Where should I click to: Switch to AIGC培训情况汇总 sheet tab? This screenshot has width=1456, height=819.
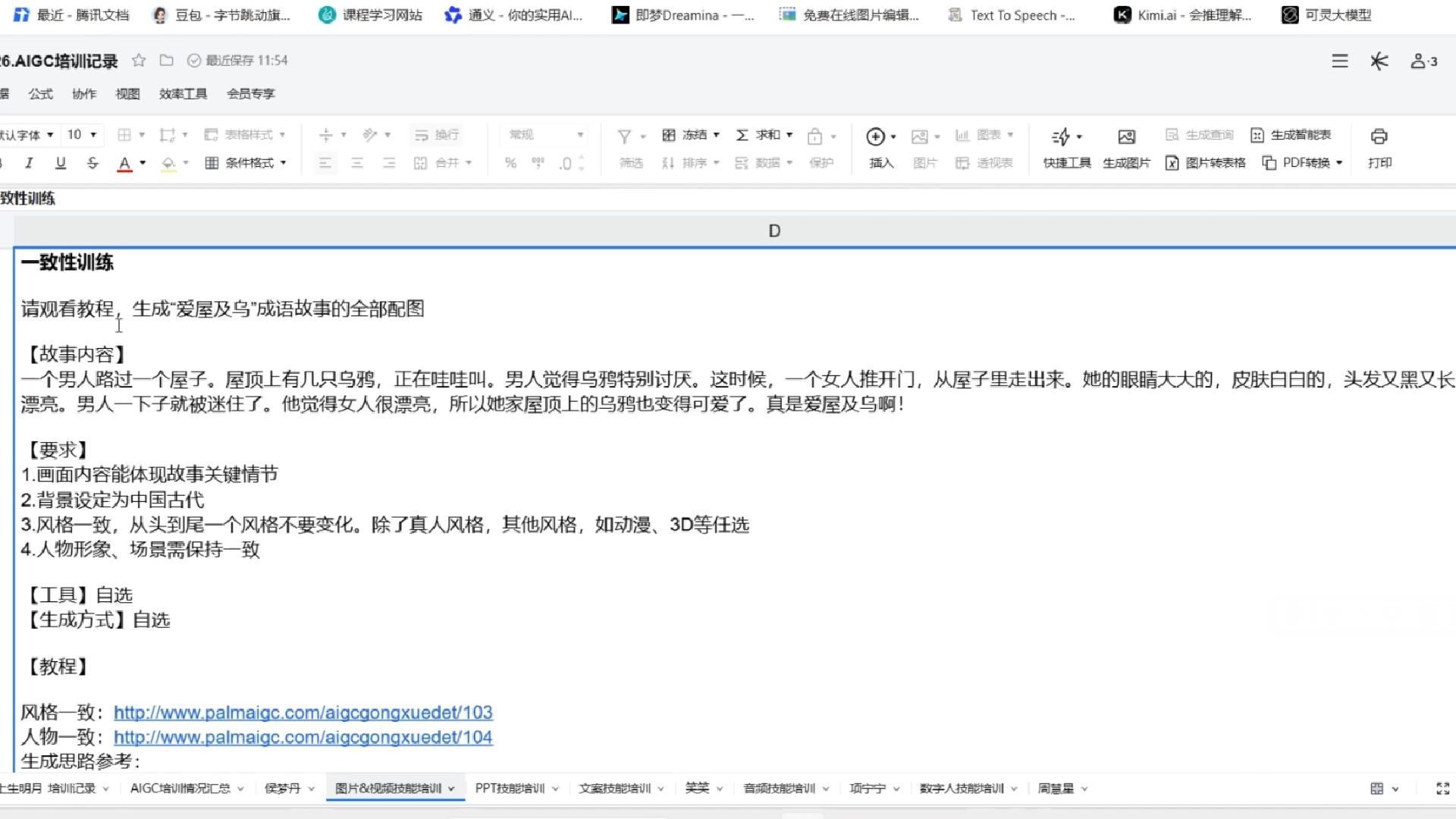click(x=180, y=788)
